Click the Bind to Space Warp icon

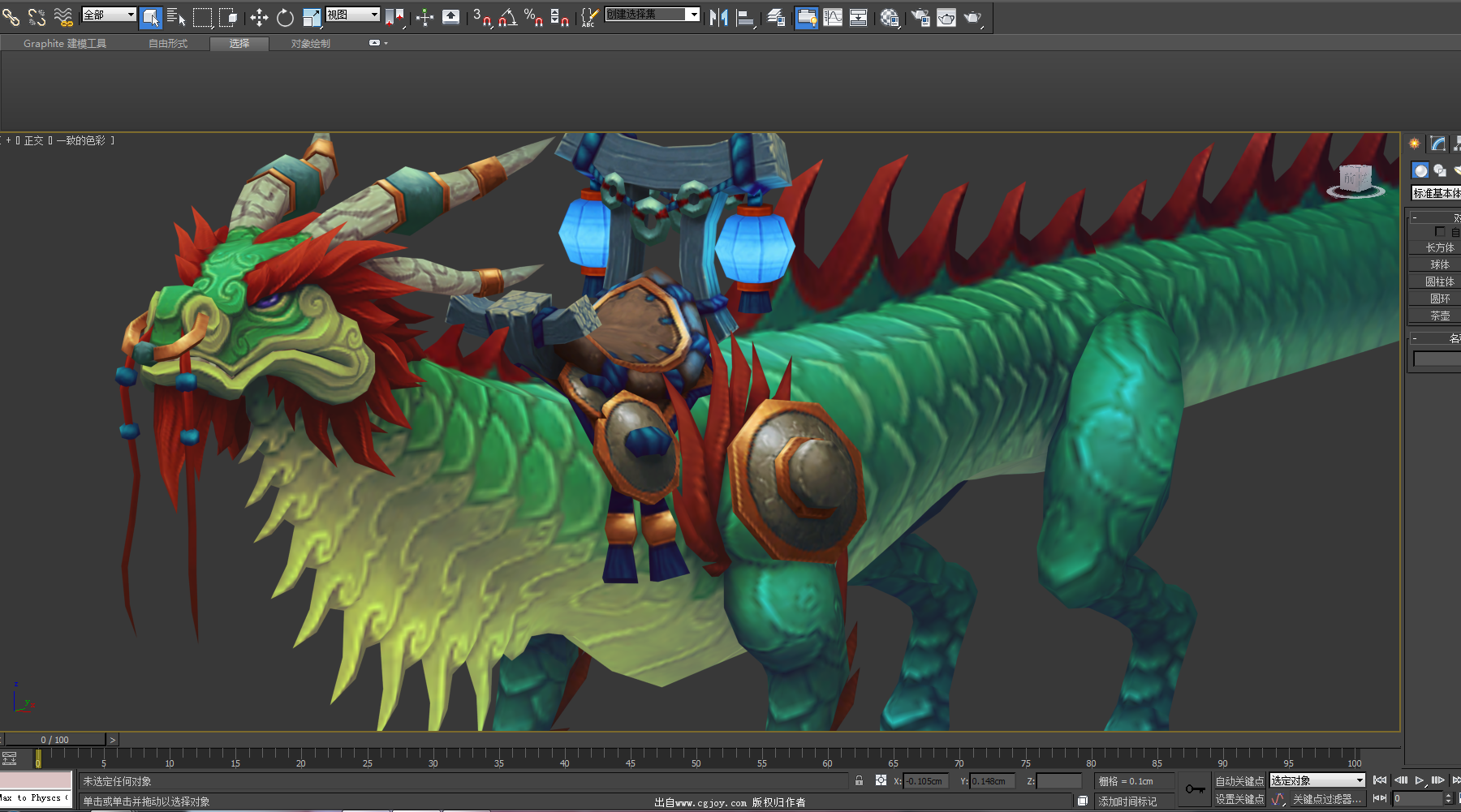(x=62, y=17)
